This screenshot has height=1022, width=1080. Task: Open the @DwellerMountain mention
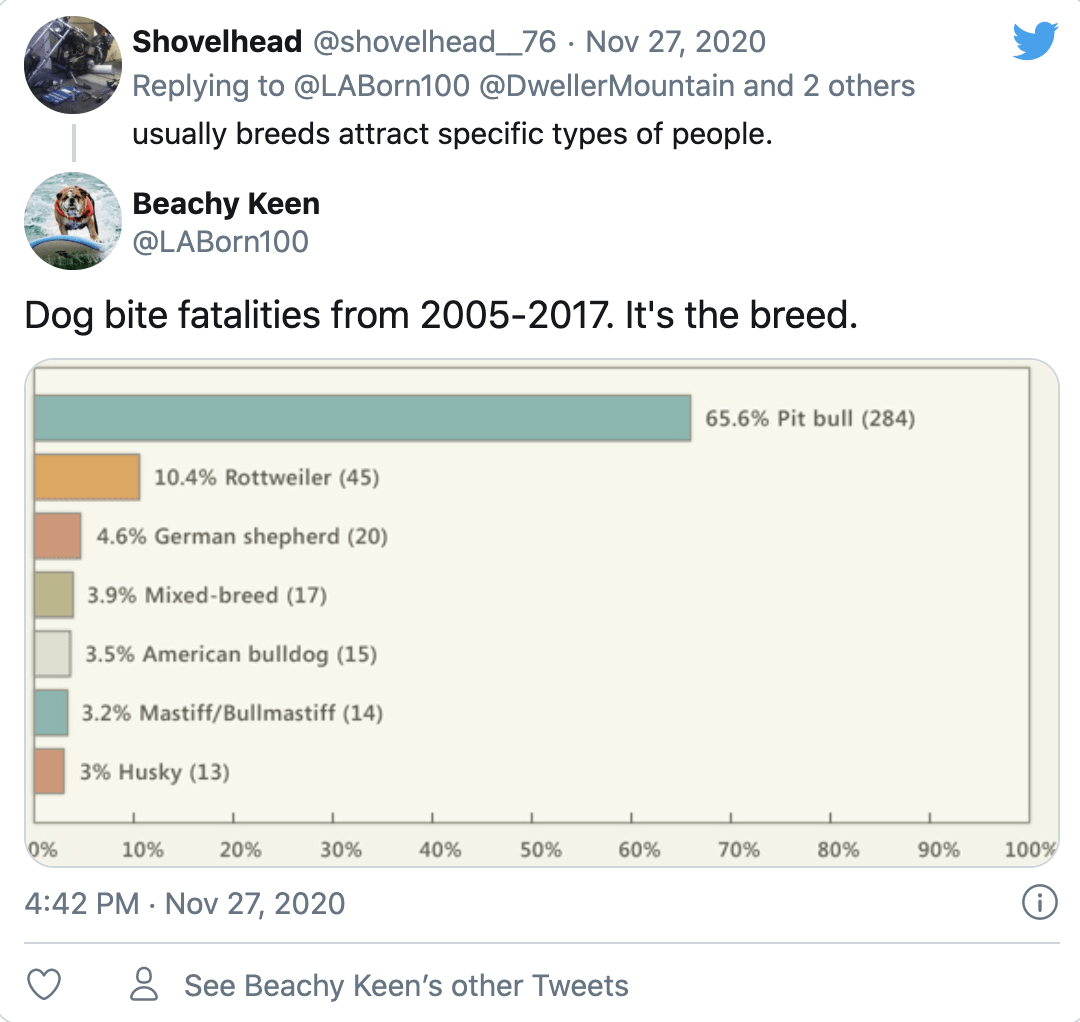(607, 86)
